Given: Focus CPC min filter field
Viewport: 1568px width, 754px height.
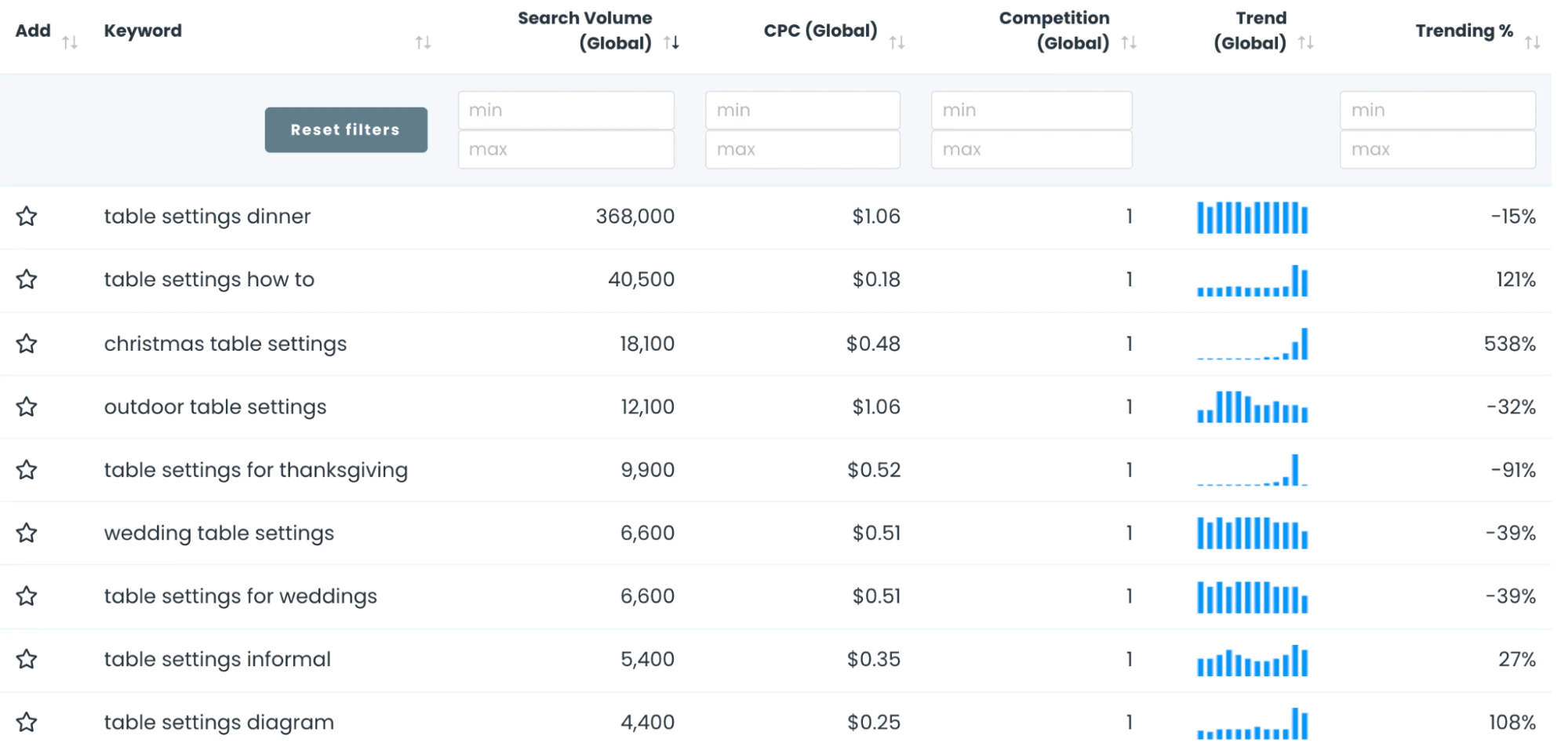Looking at the screenshot, I should click(x=802, y=110).
